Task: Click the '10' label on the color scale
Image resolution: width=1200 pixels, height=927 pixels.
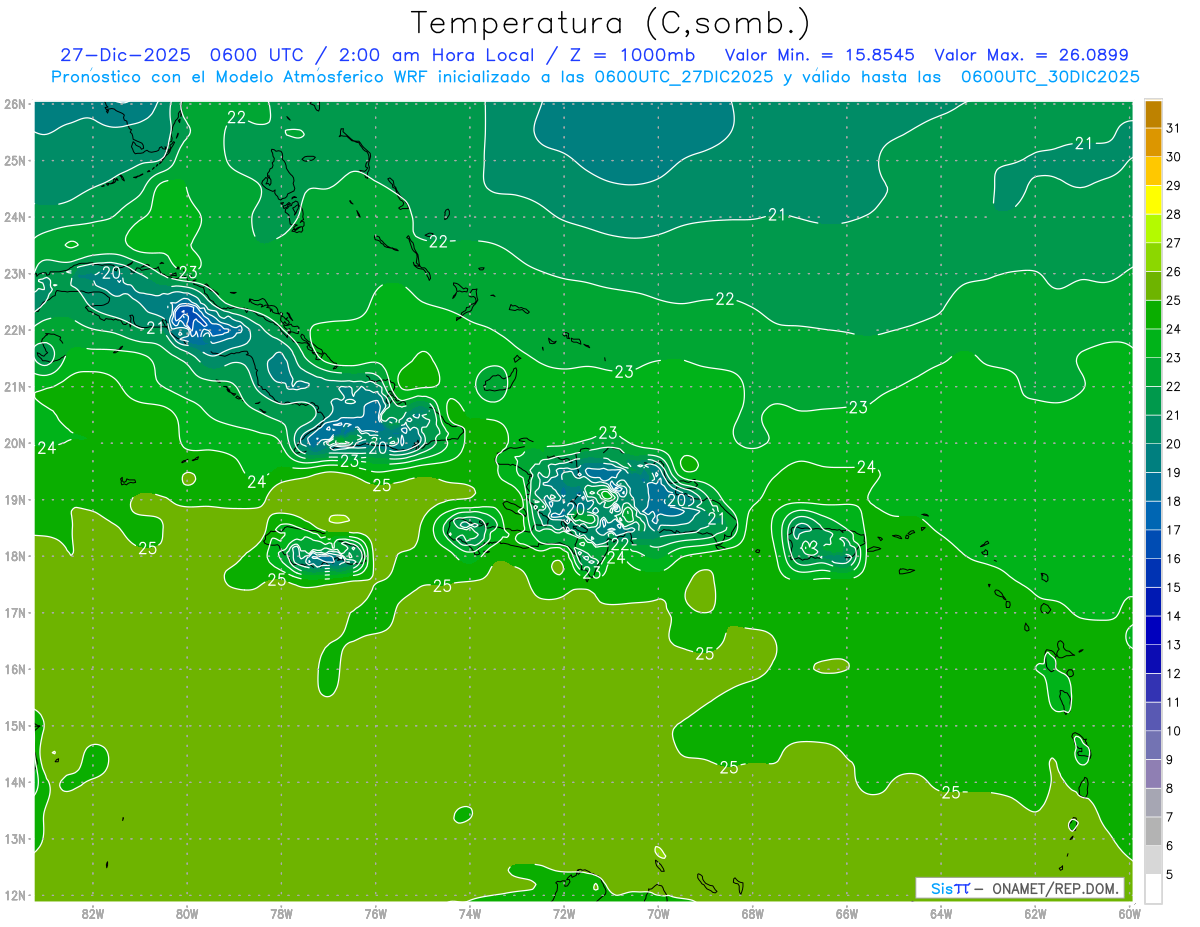Action: tap(1174, 731)
